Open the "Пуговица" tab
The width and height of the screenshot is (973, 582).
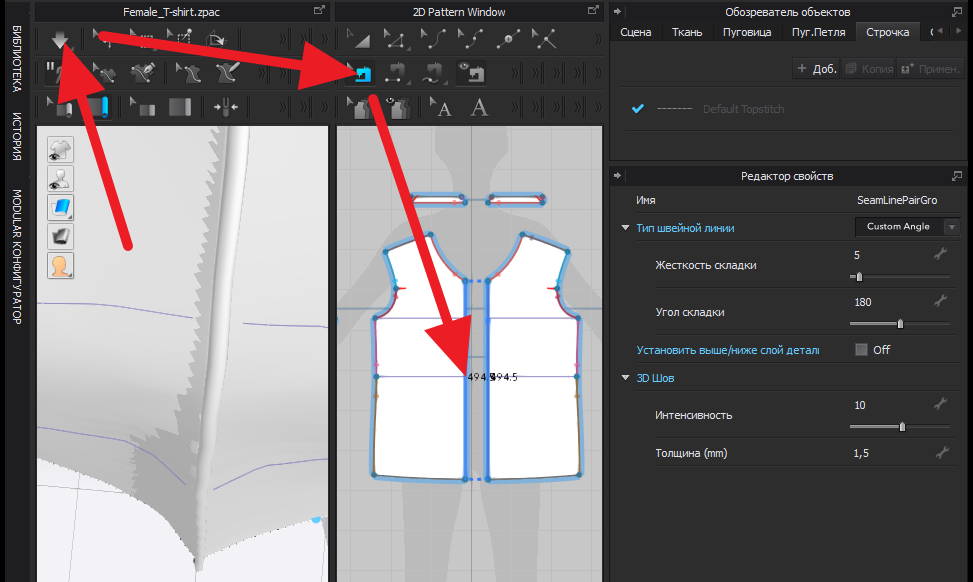point(746,32)
